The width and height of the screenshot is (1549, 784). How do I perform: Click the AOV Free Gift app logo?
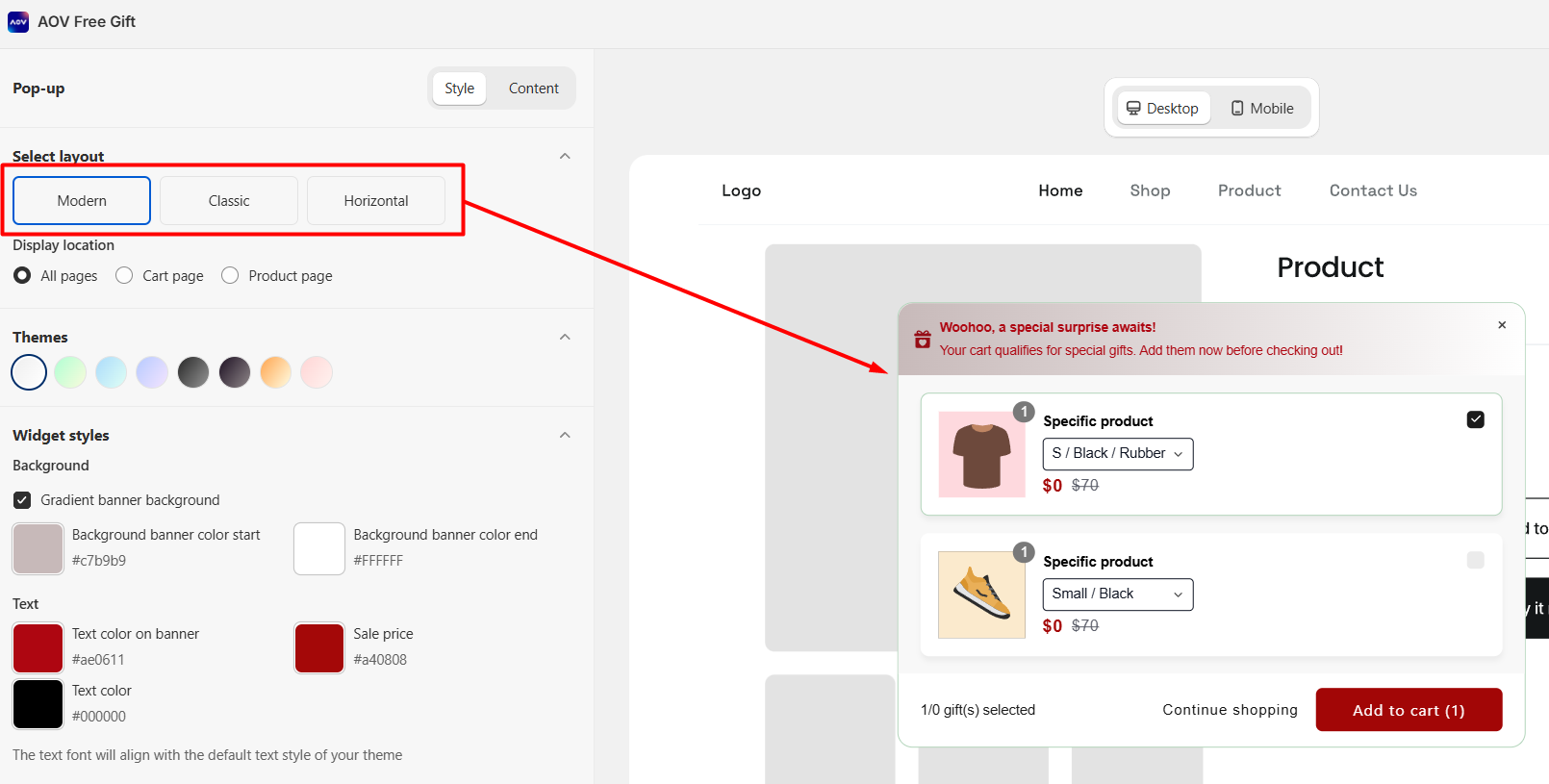[x=18, y=21]
